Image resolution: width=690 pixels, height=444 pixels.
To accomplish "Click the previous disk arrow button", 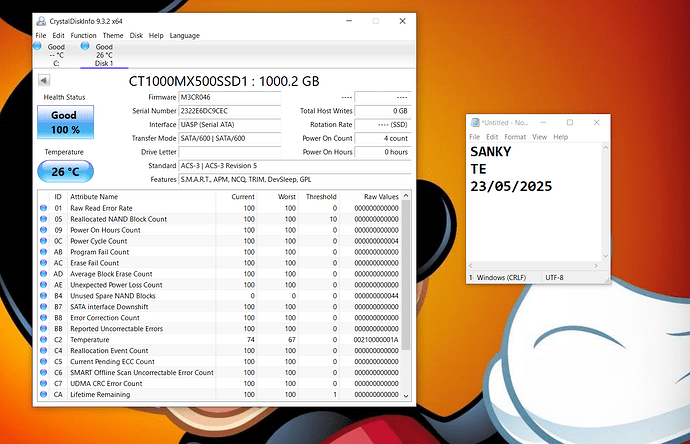I will pos(44,80).
